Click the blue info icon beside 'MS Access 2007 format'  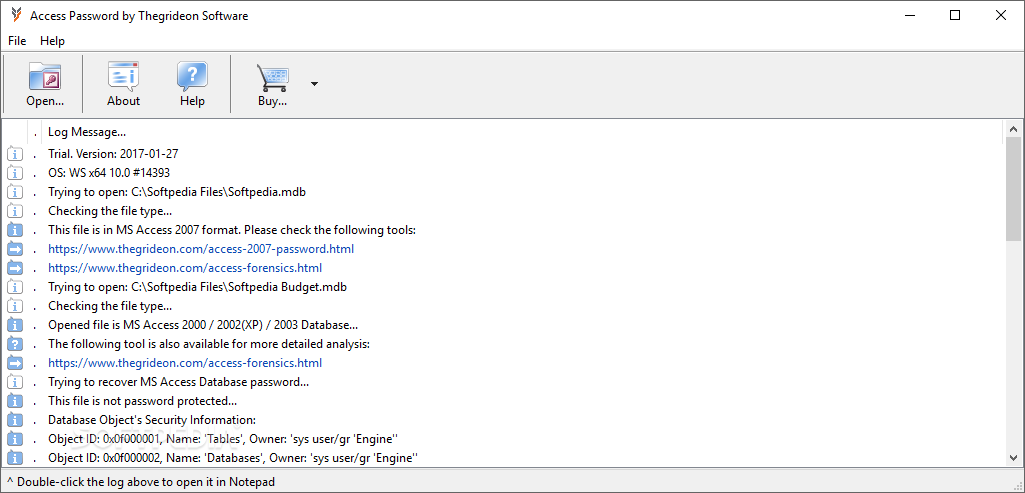tap(15, 230)
